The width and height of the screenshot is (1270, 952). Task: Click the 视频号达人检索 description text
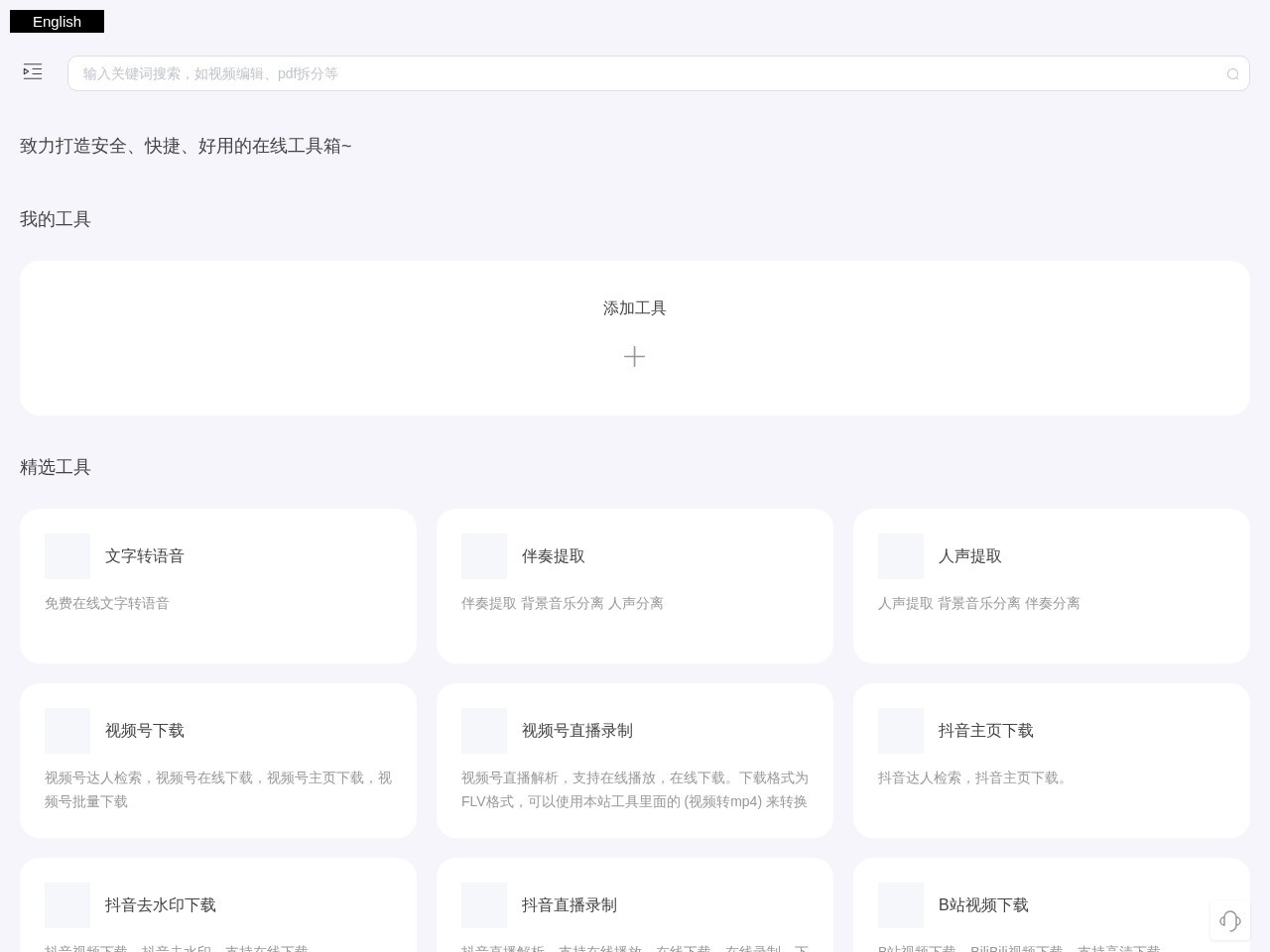pos(218,789)
